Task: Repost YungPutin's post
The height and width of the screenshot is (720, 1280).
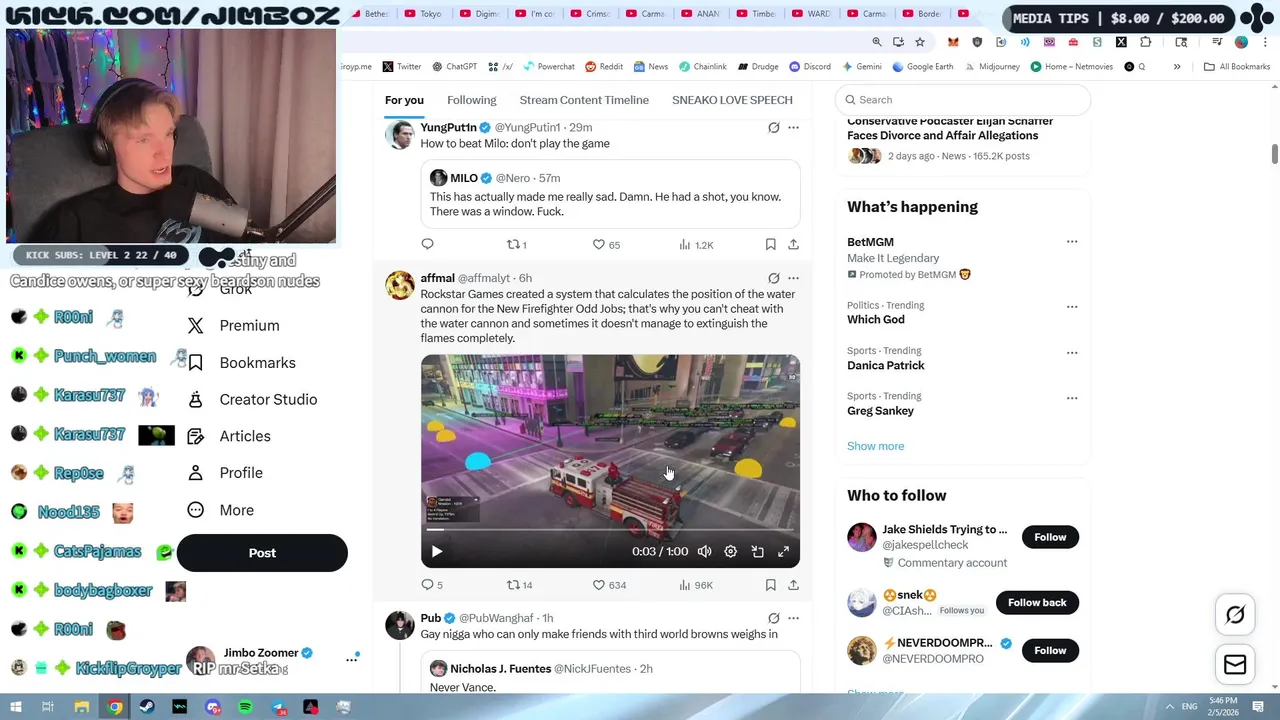Action: (x=517, y=244)
